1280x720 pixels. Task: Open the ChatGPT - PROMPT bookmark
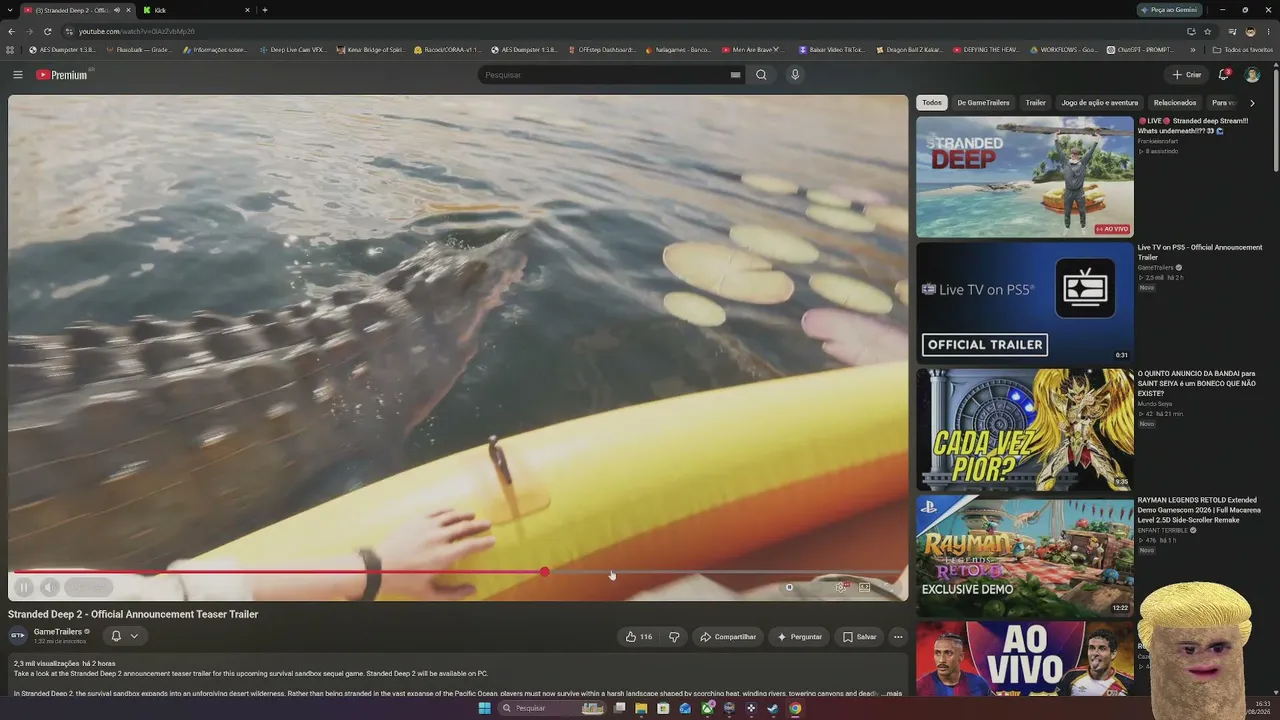click(1140, 49)
